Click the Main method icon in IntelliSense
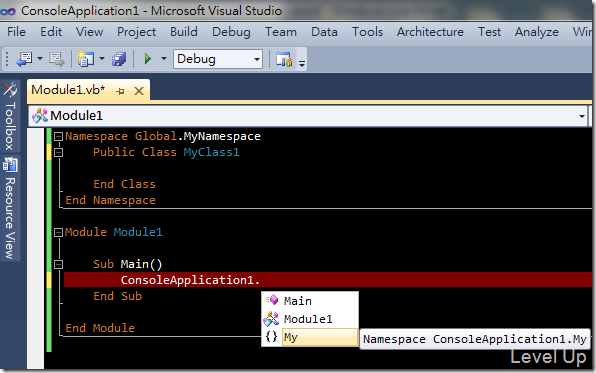Viewport: 596px width, 373px height. [x=271, y=300]
